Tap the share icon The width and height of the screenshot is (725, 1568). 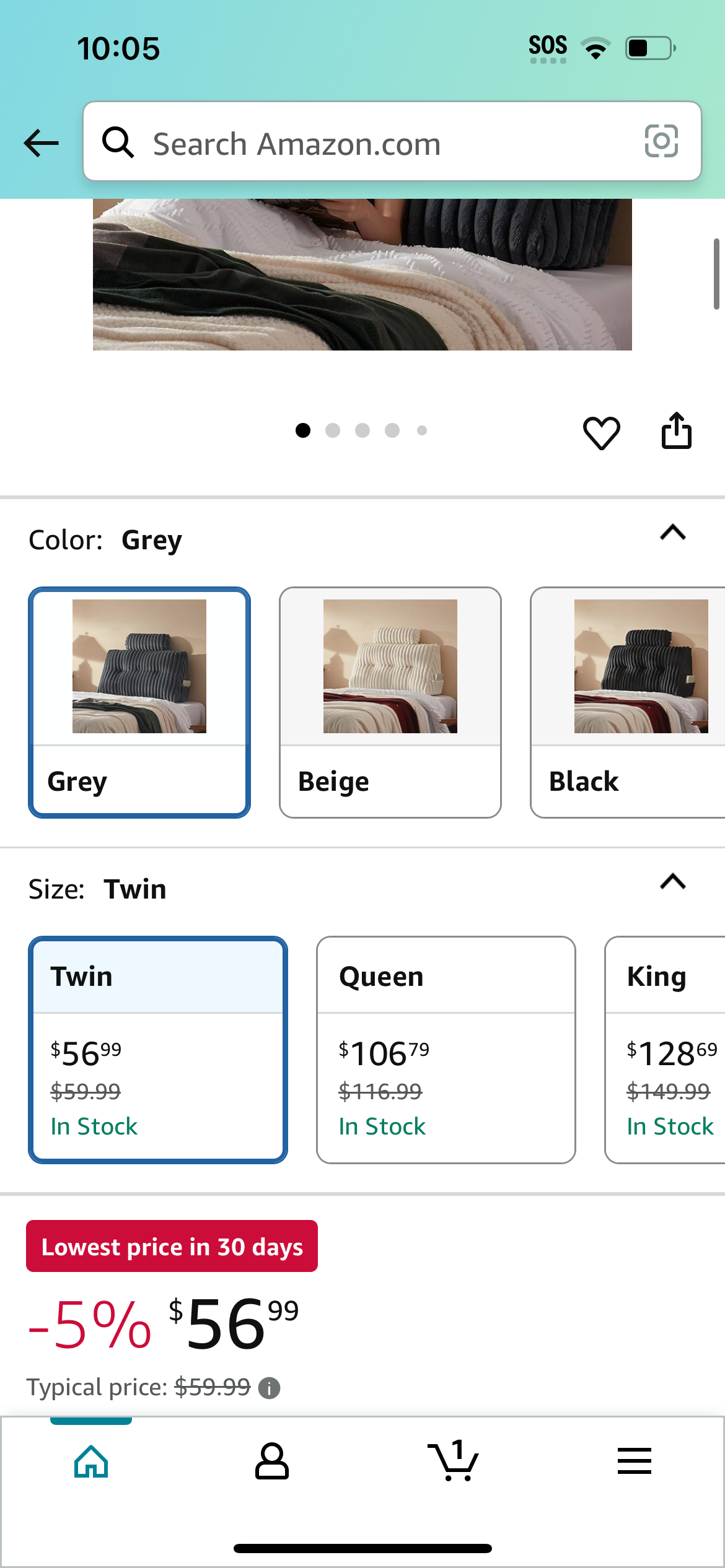click(x=677, y=430)
